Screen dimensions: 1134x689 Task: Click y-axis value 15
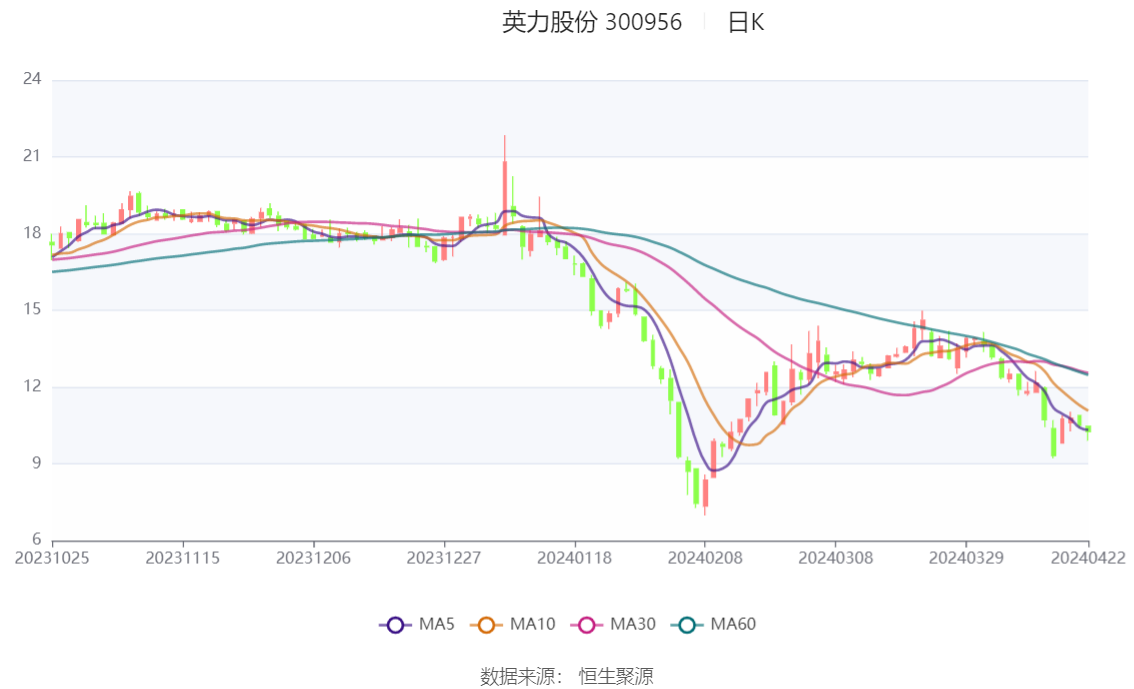tap(32, 309)
